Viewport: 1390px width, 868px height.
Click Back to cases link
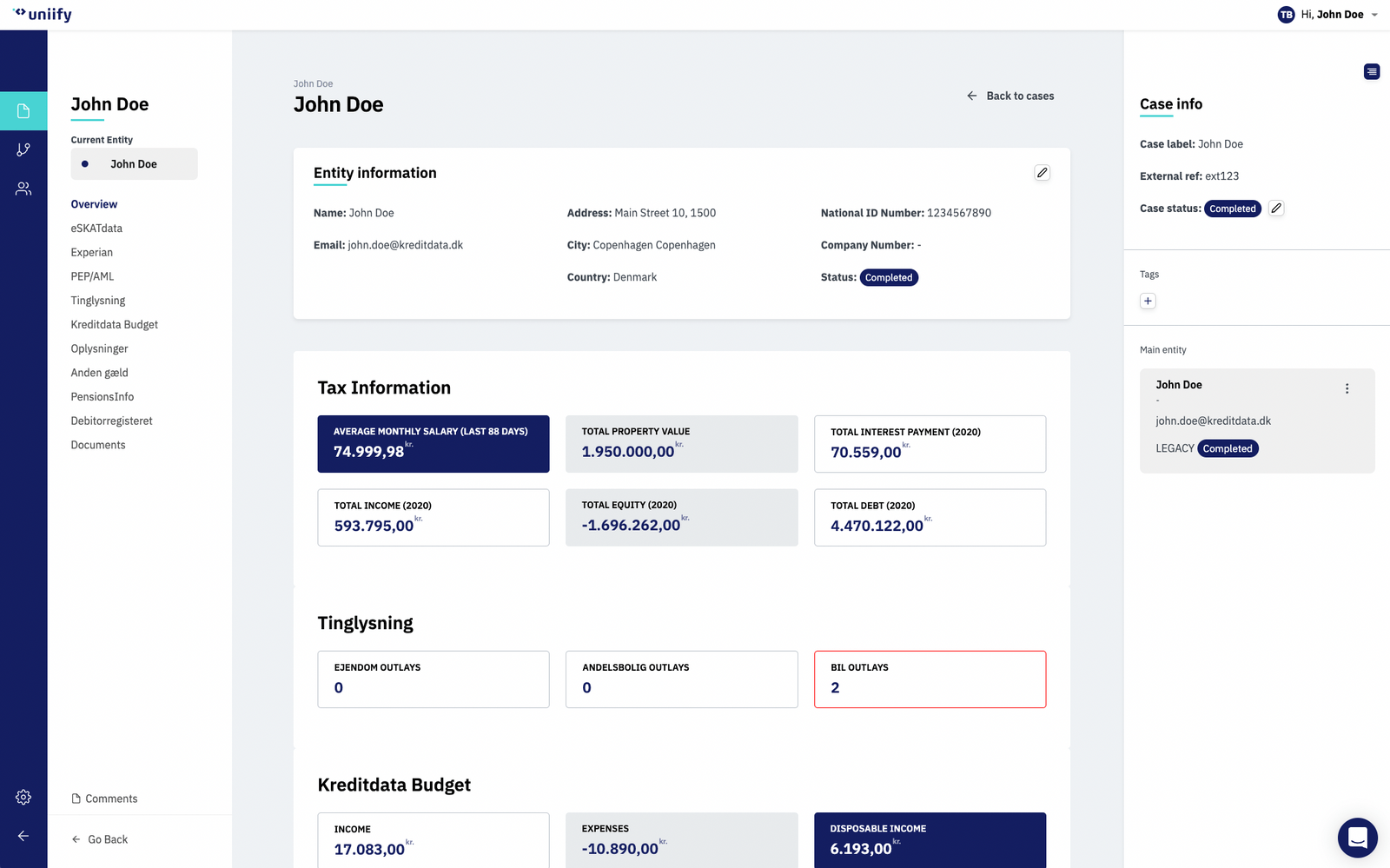1010,96
